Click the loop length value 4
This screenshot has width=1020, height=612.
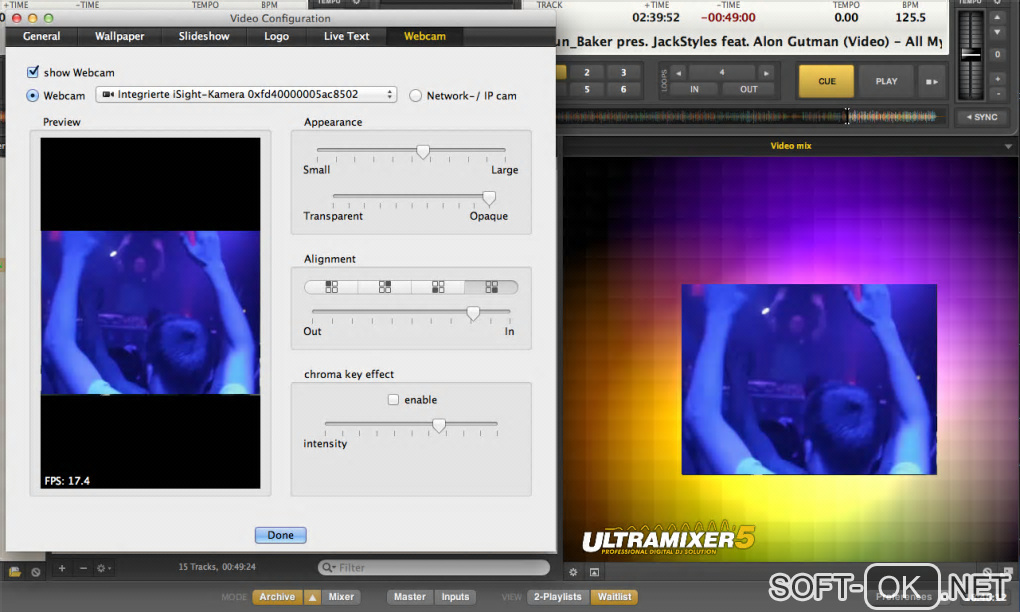pos(722,73)
